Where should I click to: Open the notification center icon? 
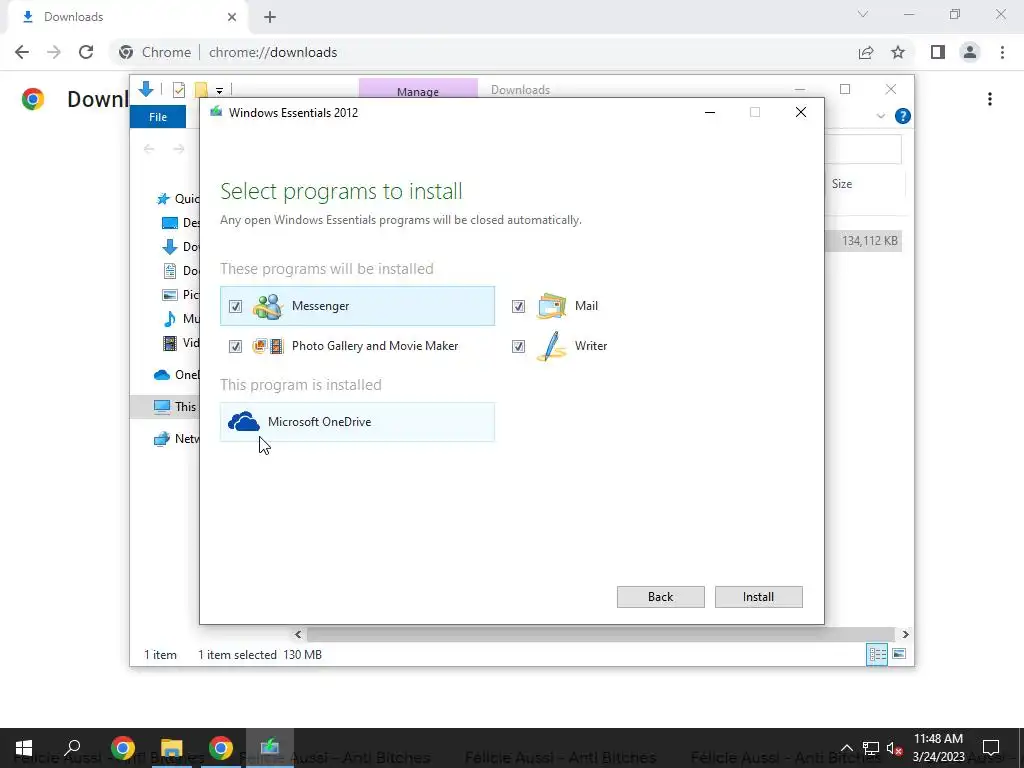(x=991, y=748)
